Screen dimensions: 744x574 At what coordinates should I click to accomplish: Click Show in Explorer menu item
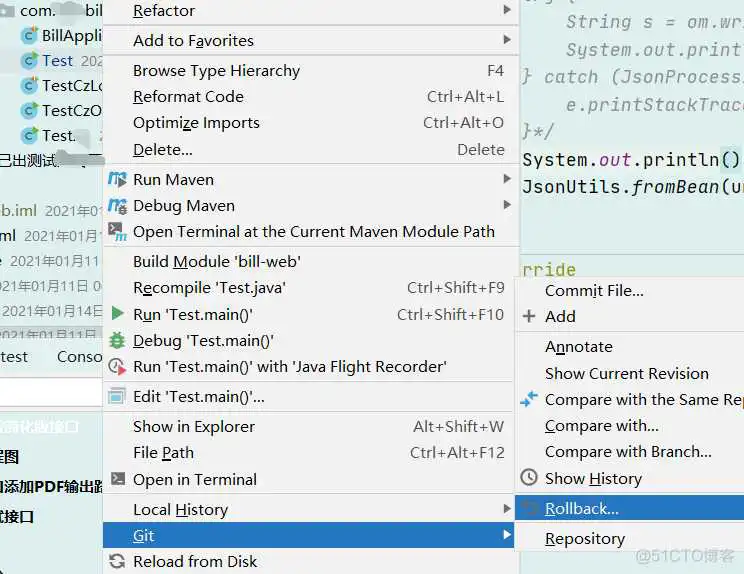[194, 427]
